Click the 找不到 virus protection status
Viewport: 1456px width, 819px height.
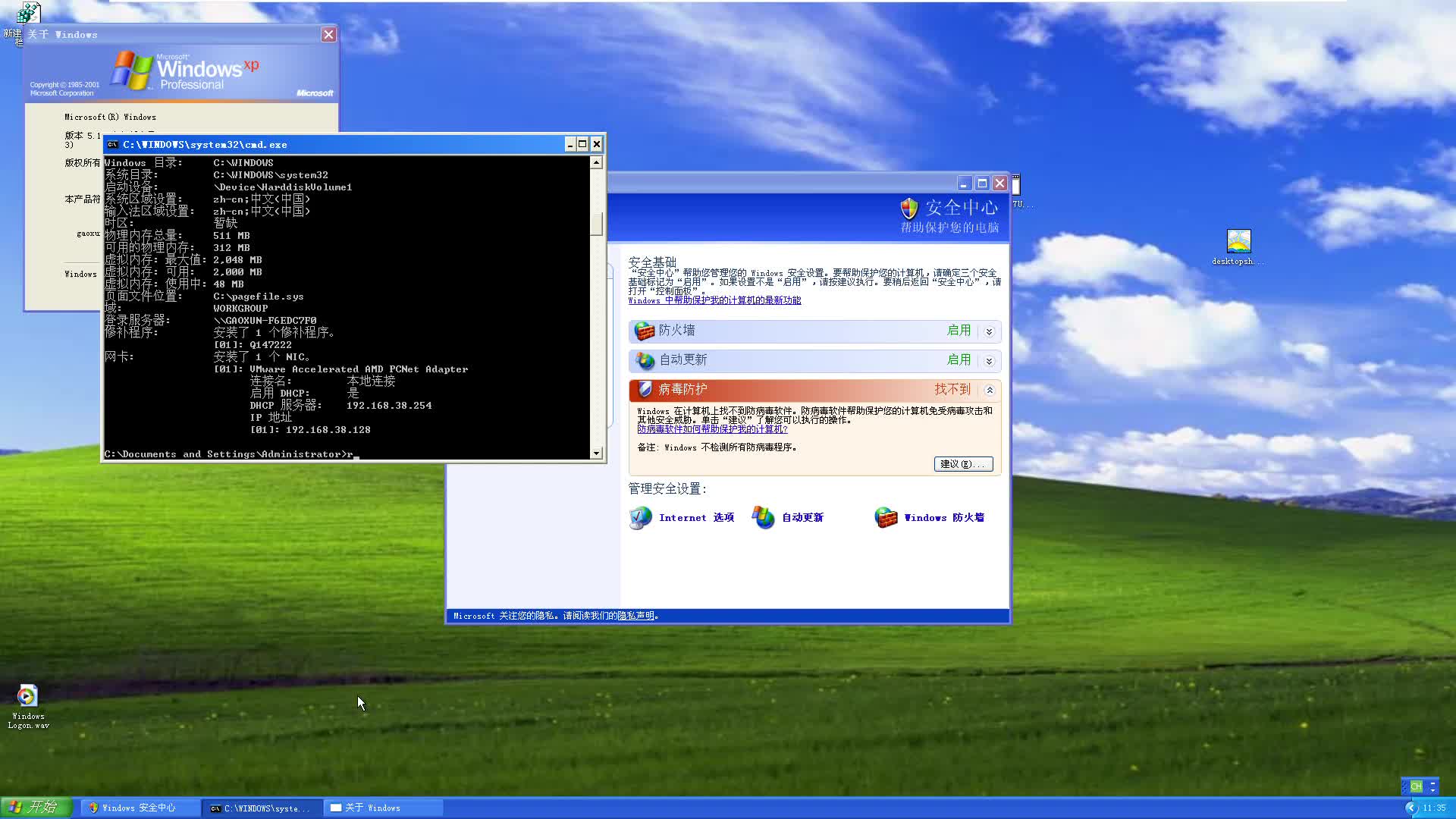[x=952, y=389]
